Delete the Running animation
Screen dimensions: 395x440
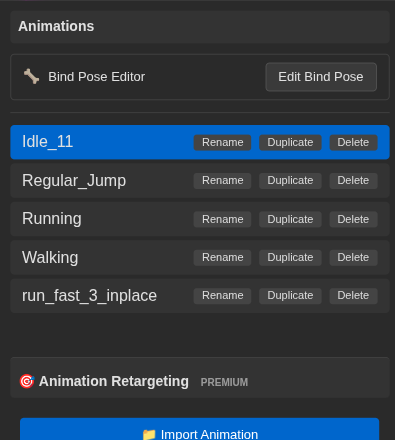[353, 219]
